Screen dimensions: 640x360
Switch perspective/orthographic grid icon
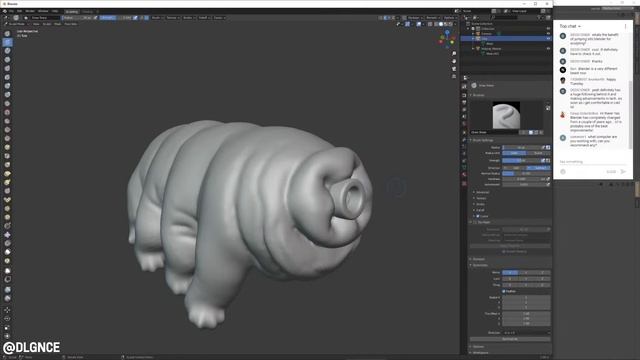(x=454, y=76)
